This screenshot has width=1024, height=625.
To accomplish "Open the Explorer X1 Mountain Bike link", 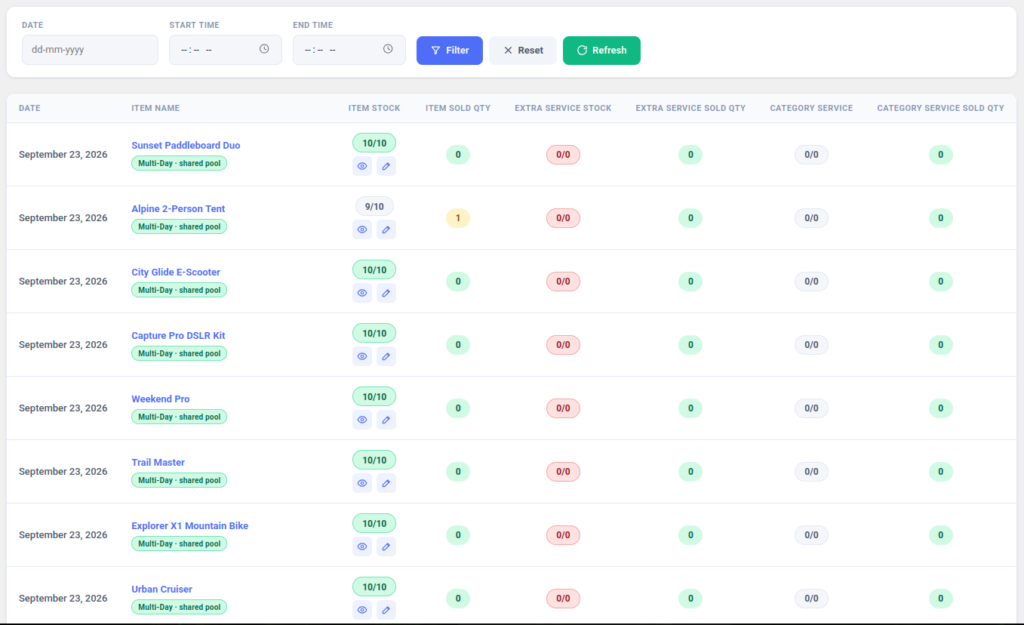I will coord(189,526).
